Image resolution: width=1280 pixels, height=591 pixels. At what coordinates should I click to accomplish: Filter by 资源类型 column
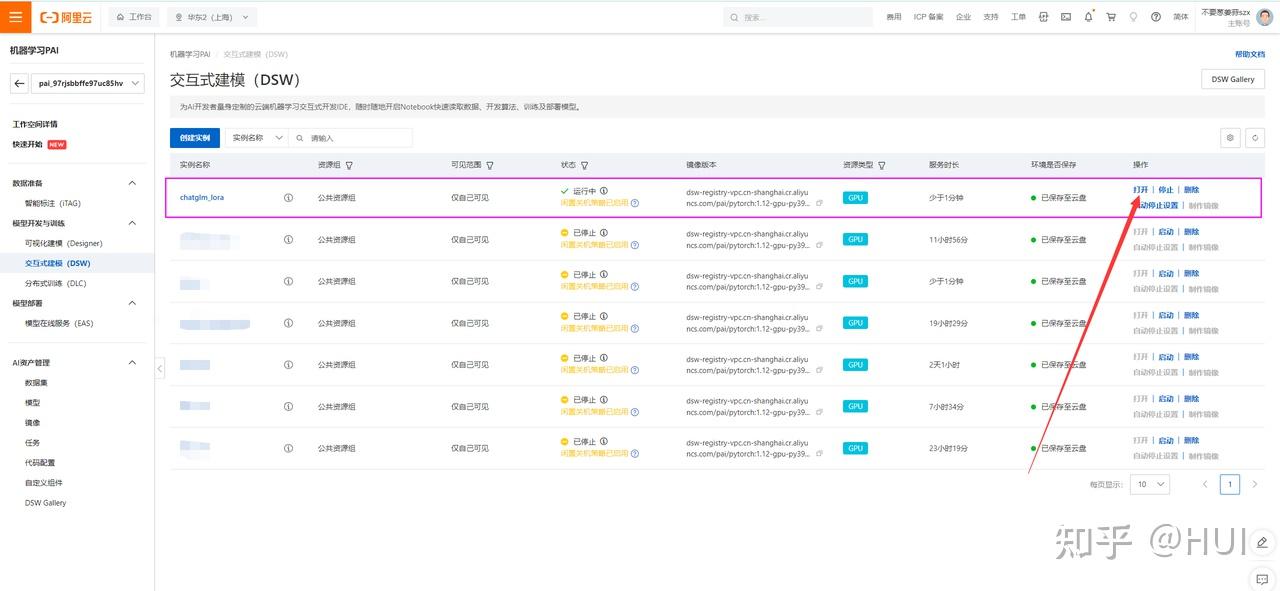(x=881, y=165)
